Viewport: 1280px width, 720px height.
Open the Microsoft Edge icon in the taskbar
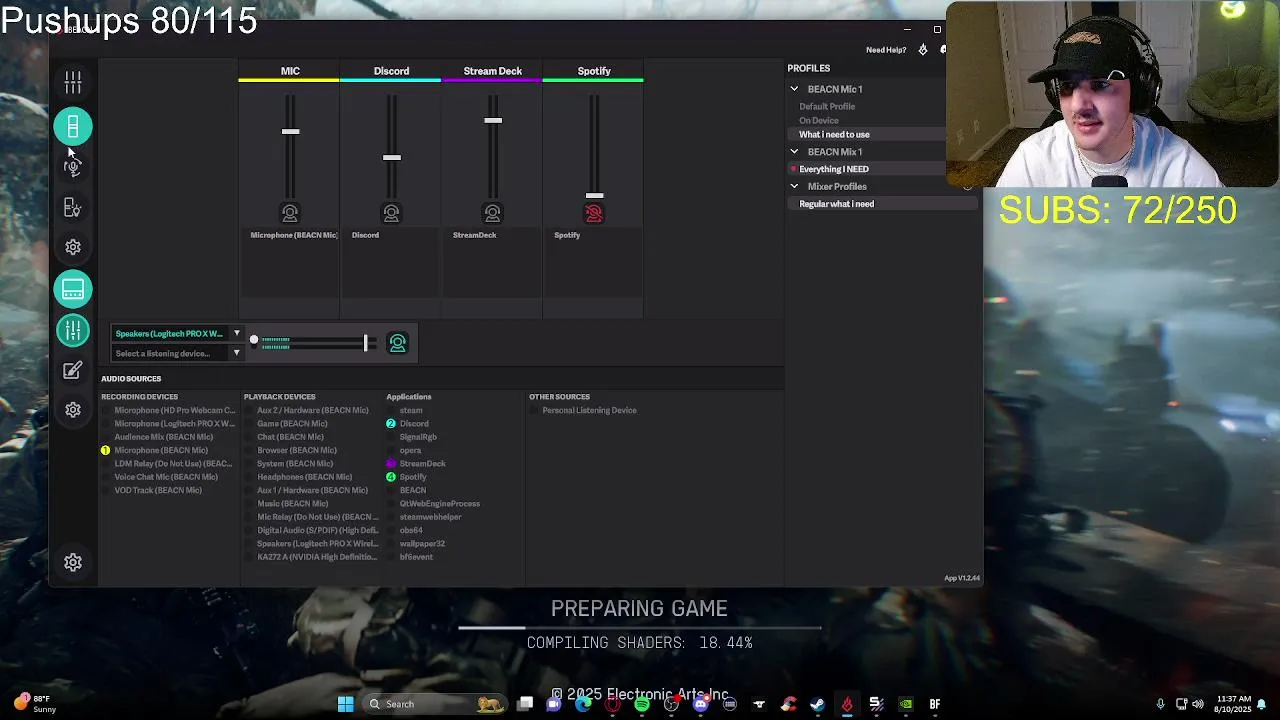(x=583, y=704)
